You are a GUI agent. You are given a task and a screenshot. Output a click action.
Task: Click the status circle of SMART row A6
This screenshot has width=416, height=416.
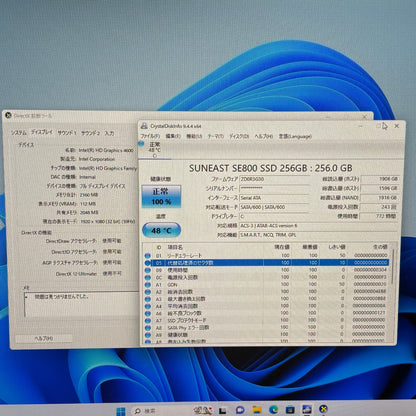[147, 313]
